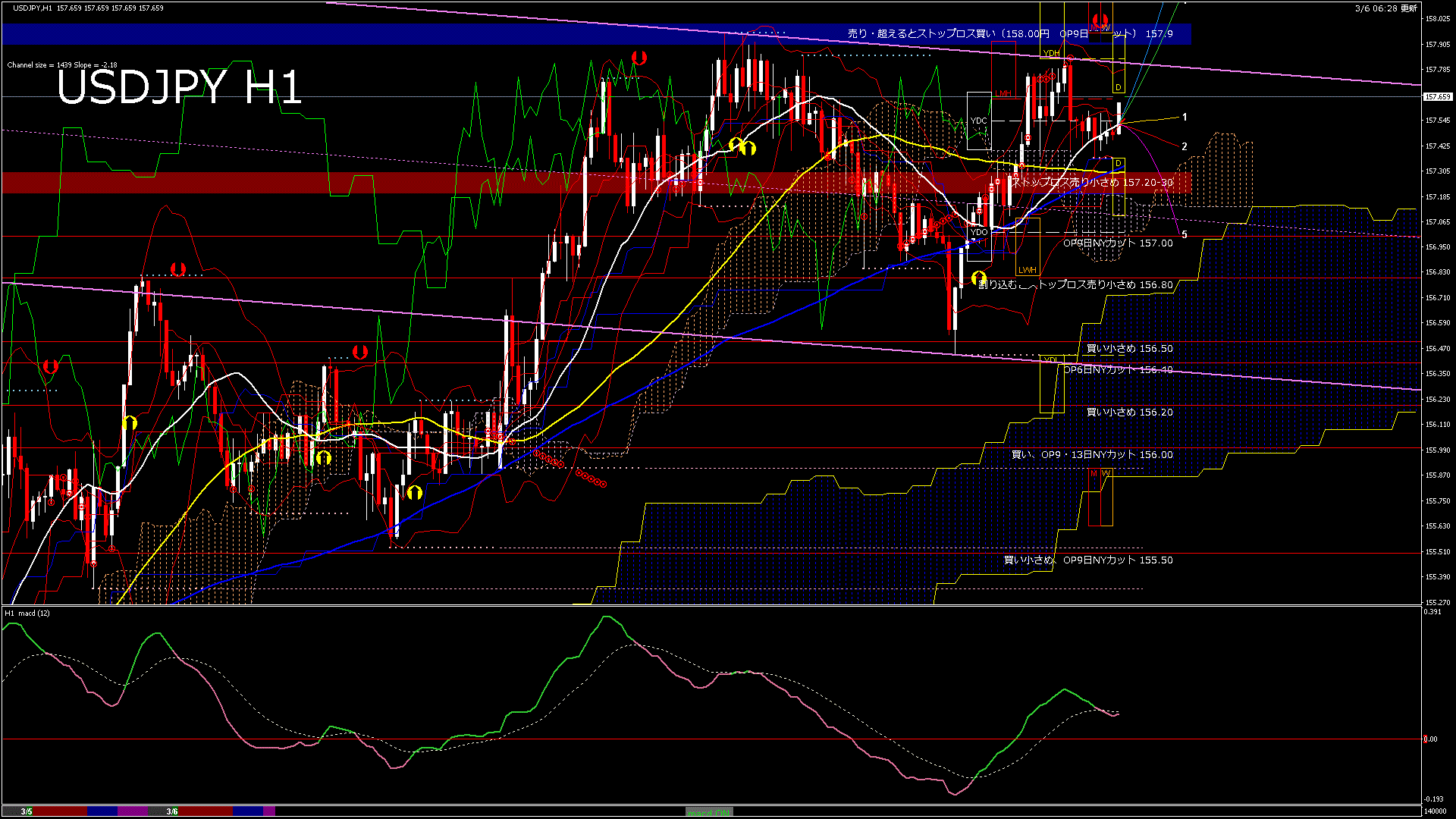Image resolution: width=1456 pixels, height=819 pixels.
Task: Click the 買い小さめ 156.50 level label
Action: point(1129,349)
